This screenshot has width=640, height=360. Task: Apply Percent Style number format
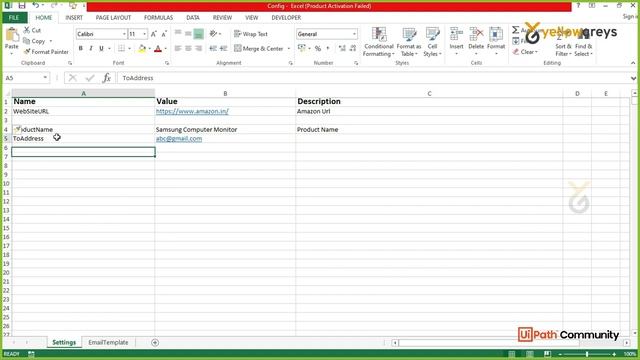pyautogui.click(x=318, y=48)
